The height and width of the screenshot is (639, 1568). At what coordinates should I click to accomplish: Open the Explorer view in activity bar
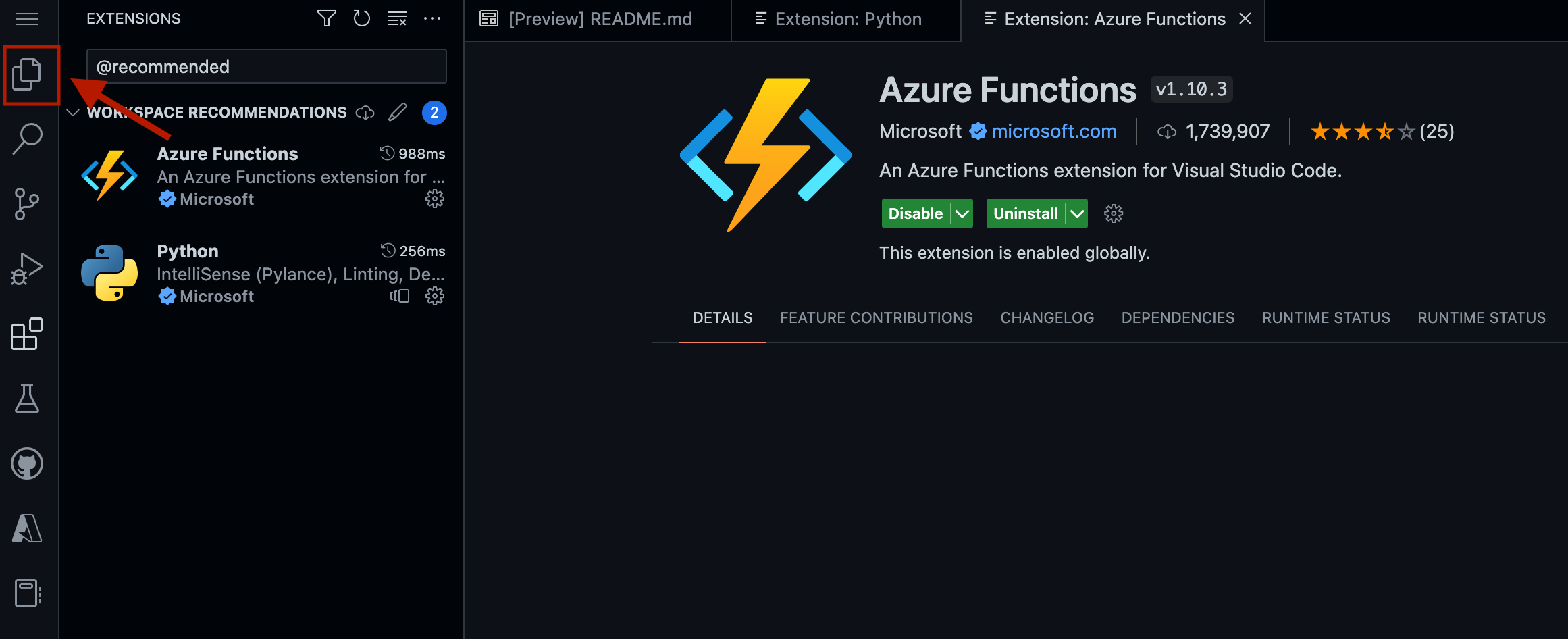click(27, 74)
